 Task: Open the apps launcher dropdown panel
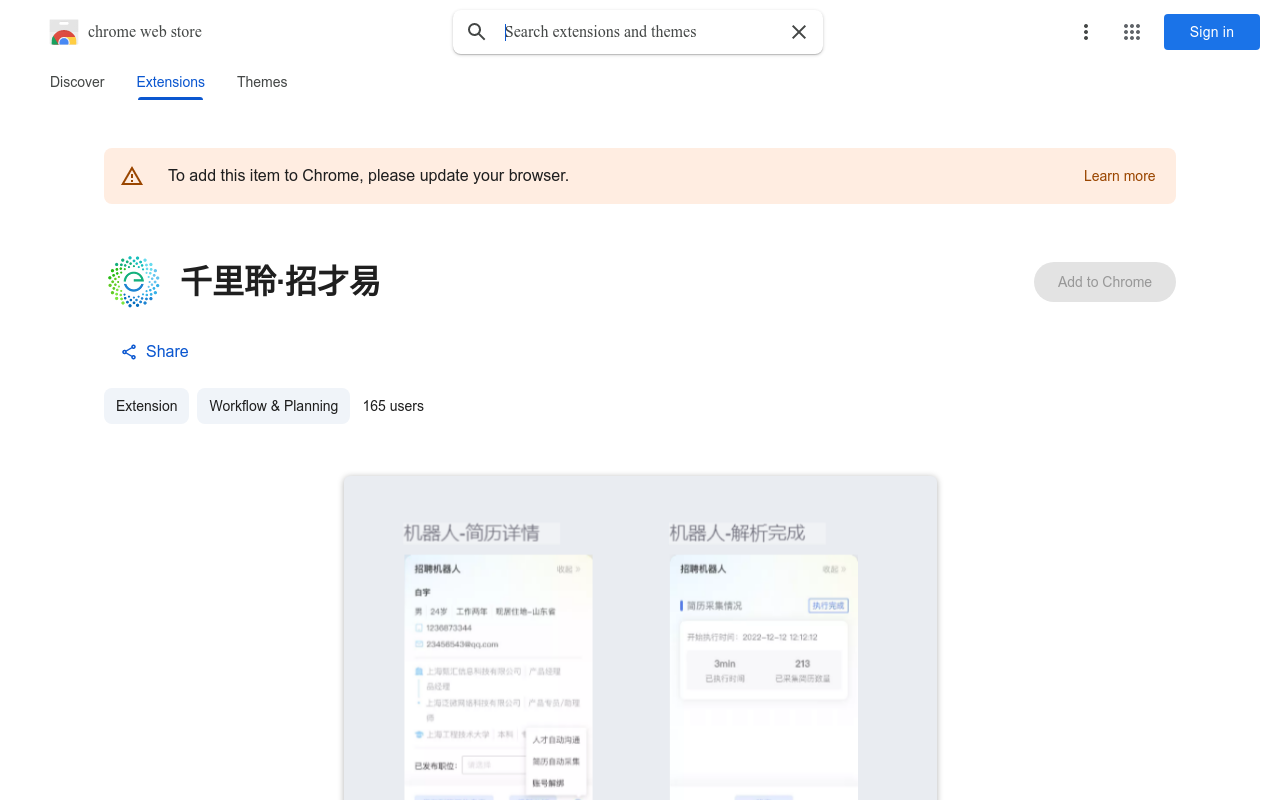click(x=1132, y=32)
